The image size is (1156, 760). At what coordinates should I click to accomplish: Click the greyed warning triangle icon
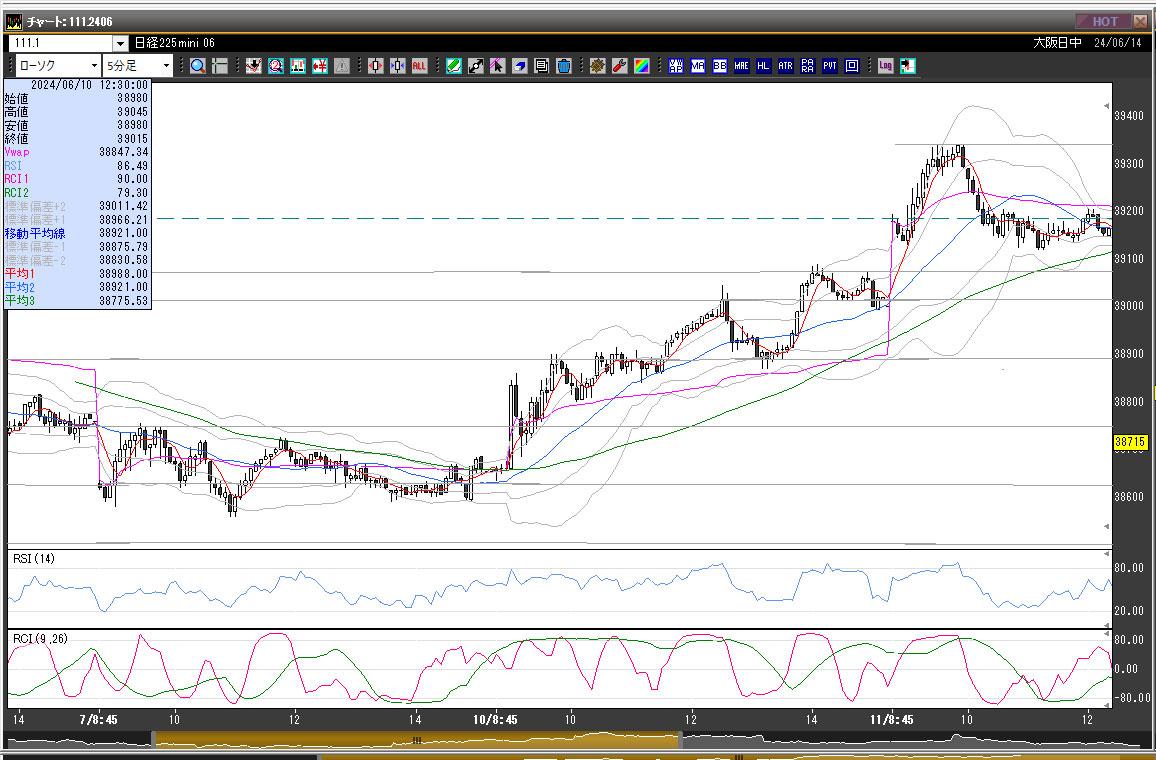342,66
